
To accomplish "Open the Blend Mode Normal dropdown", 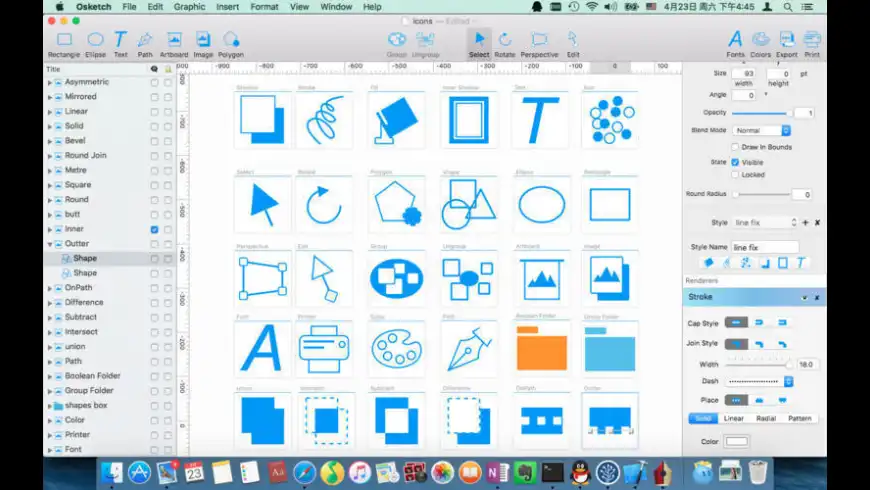I will click(762, 130).
